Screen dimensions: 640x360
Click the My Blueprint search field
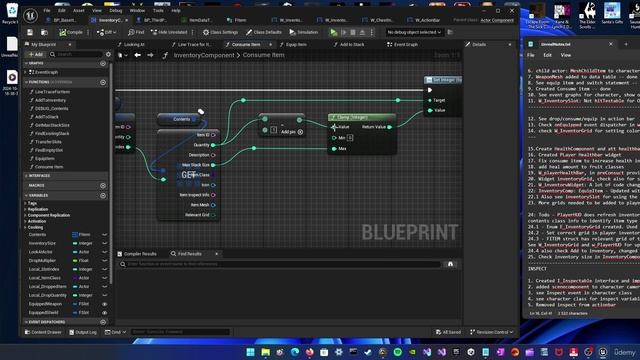(76, 54)
